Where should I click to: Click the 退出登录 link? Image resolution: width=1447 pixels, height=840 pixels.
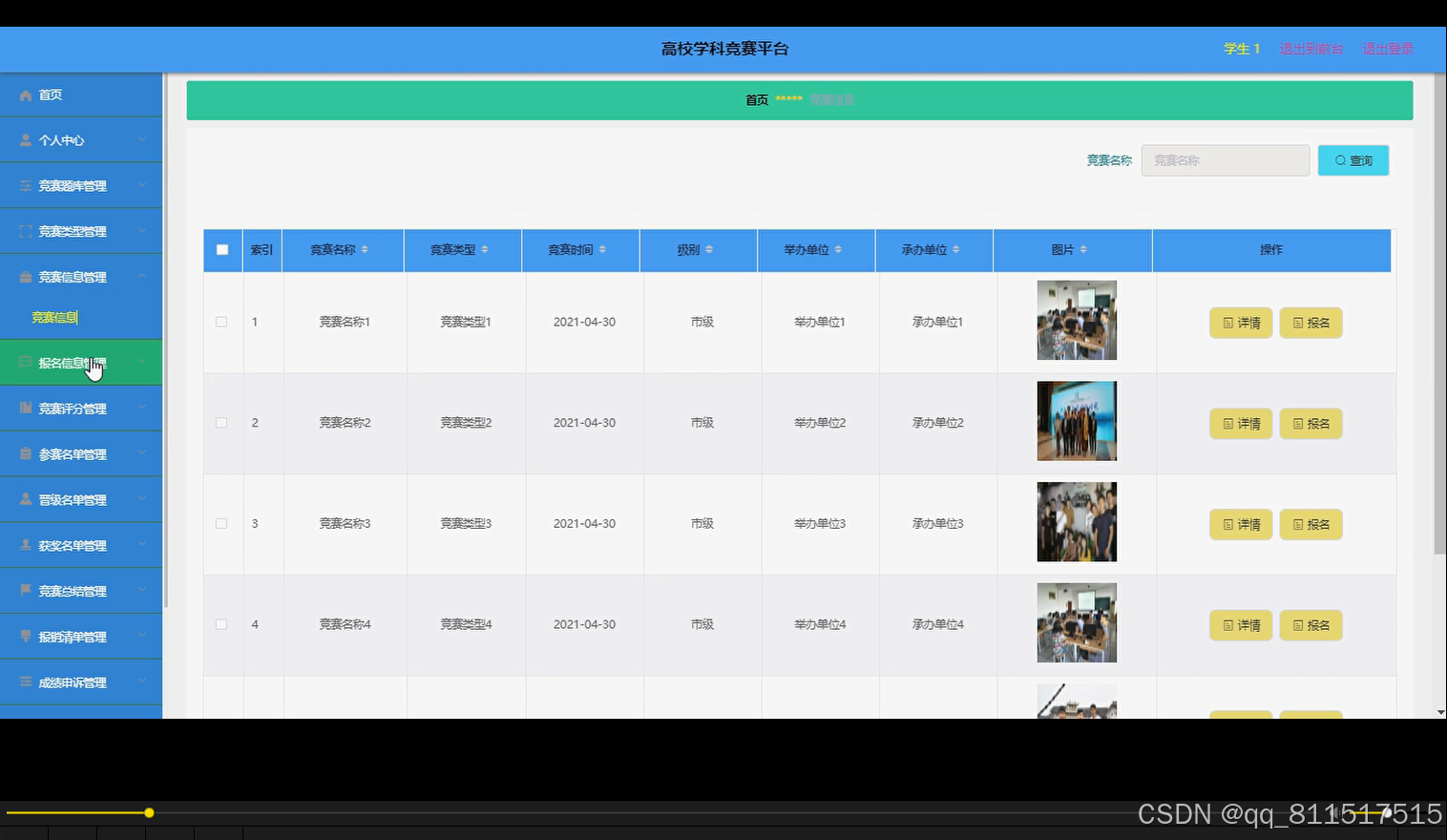click(x=1388, y=49)
